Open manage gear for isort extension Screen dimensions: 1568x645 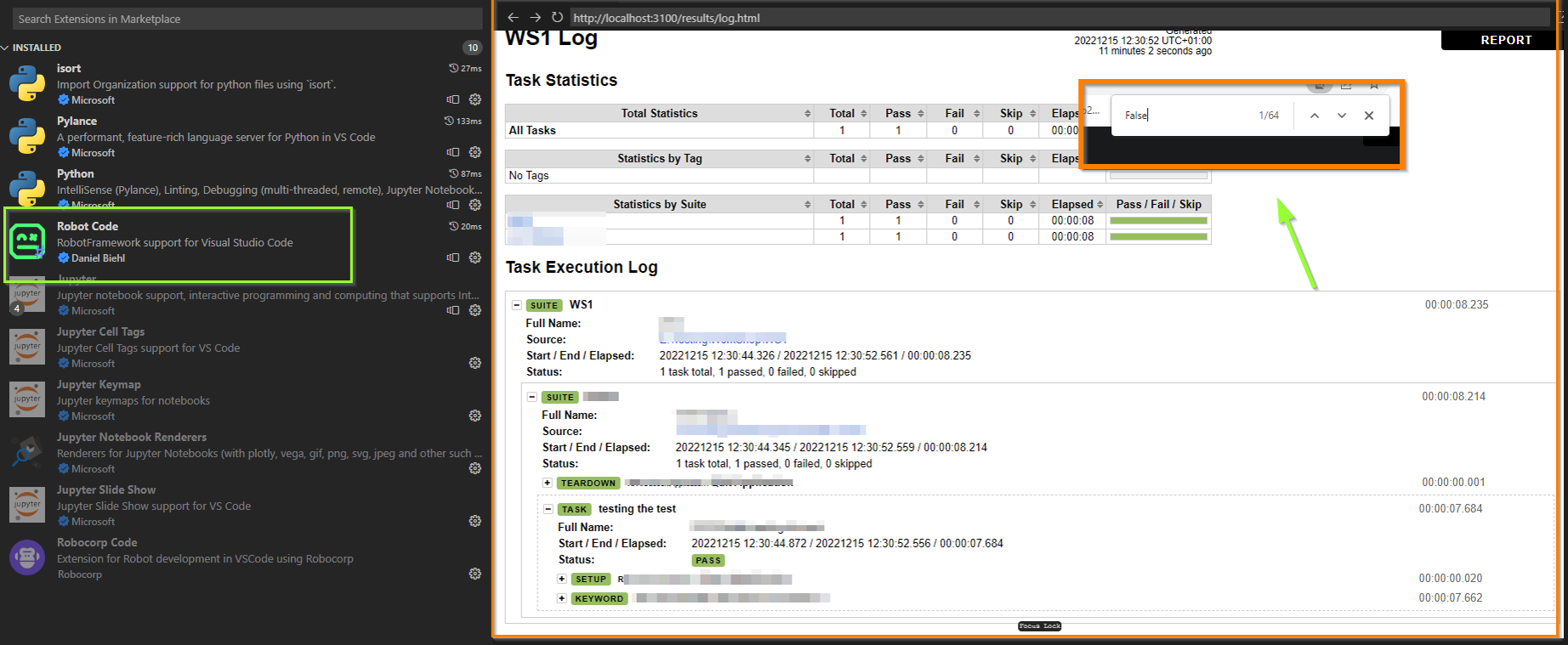pyautogui.click(x=475, y=99)
